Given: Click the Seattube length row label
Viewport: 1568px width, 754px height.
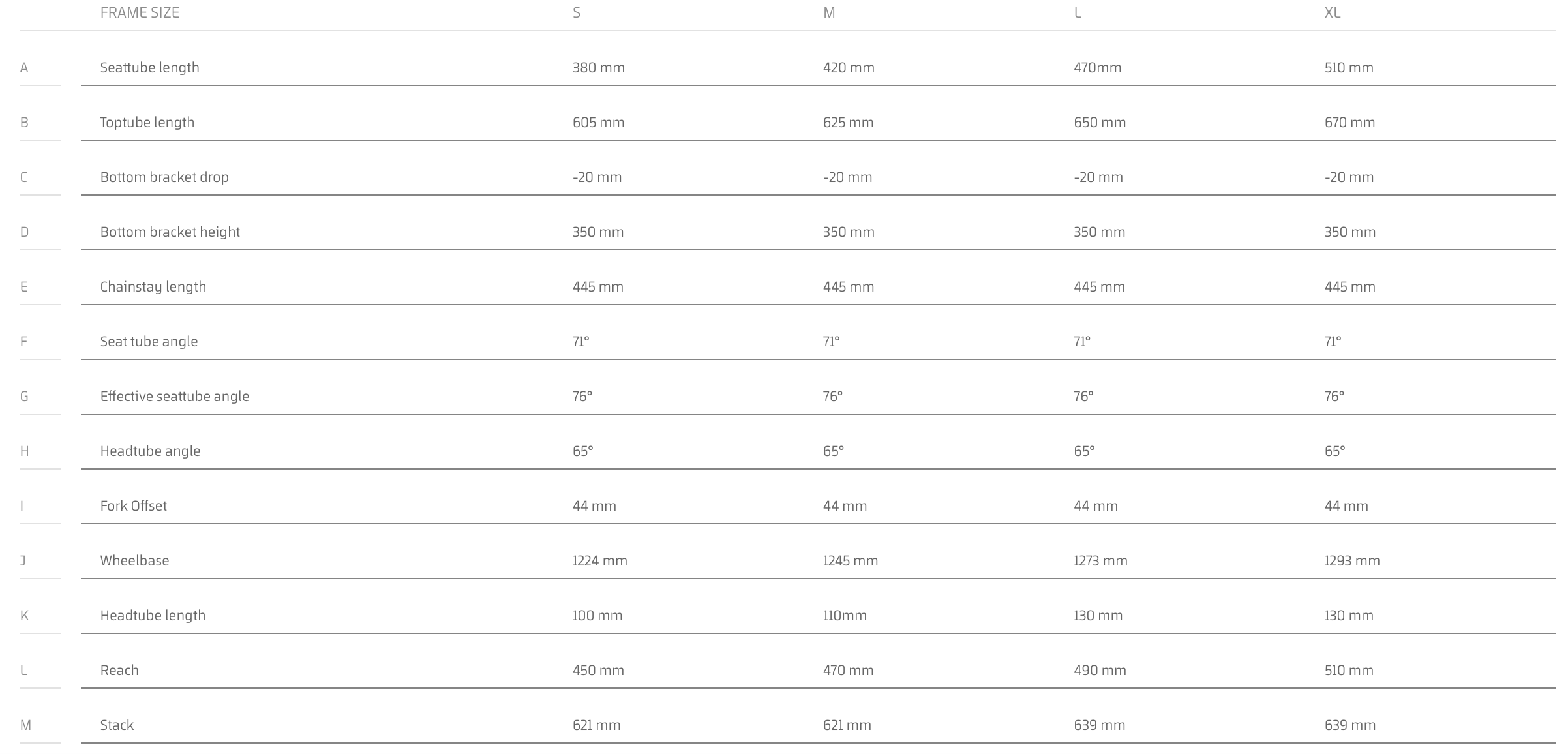Looking at the screenshot, I should [x=149, y=68].
